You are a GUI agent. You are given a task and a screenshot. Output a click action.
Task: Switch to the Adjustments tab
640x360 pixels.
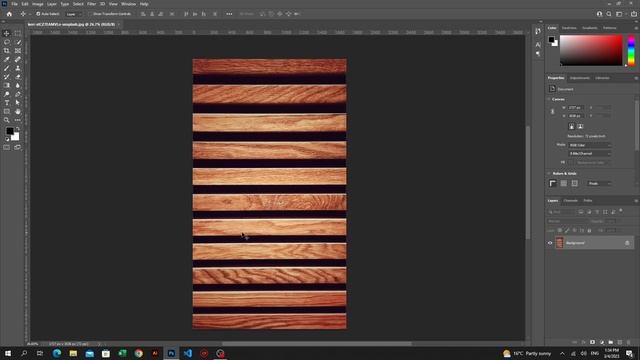coord(580,78)
